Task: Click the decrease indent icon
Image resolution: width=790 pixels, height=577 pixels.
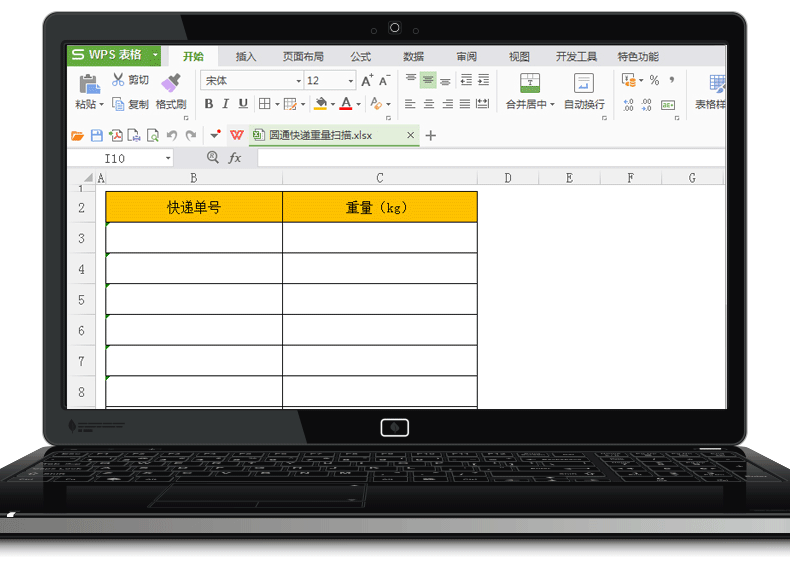Action: [467, 80]
